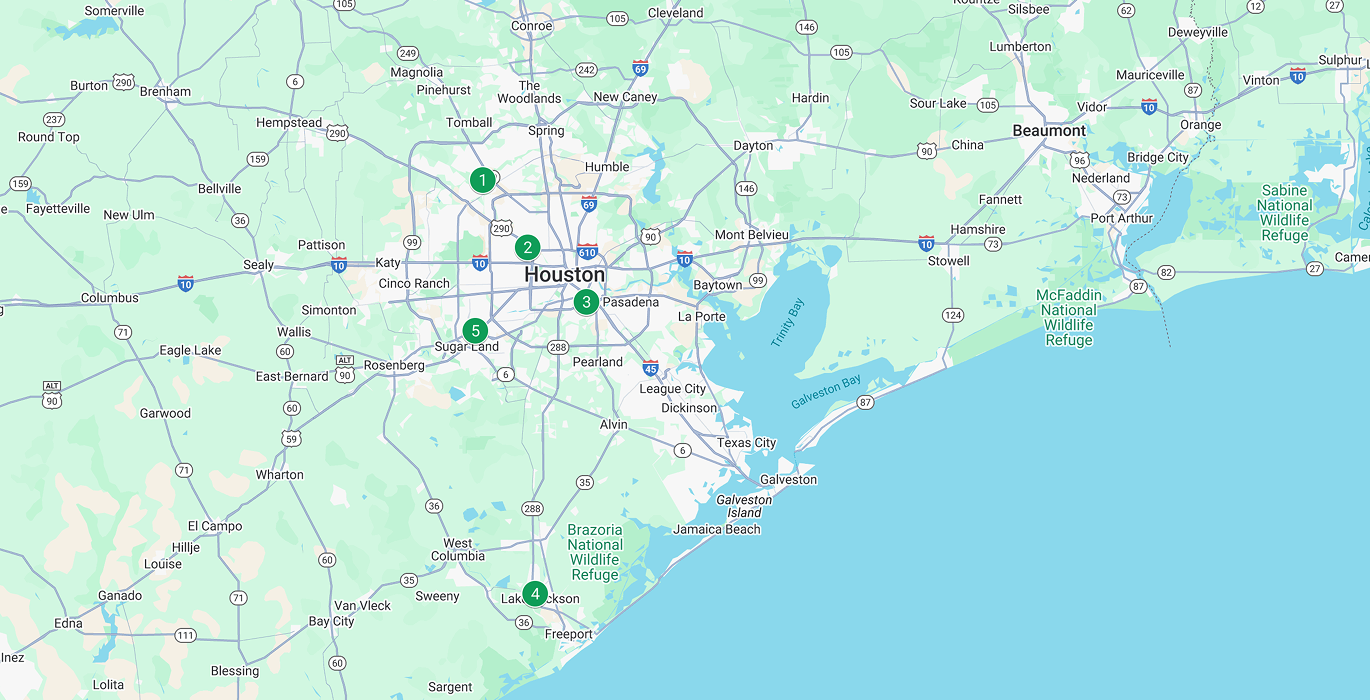Viewport: 1370px width, 700px height.
Task: Click the Freeport label
Action: tap(568, 634)
